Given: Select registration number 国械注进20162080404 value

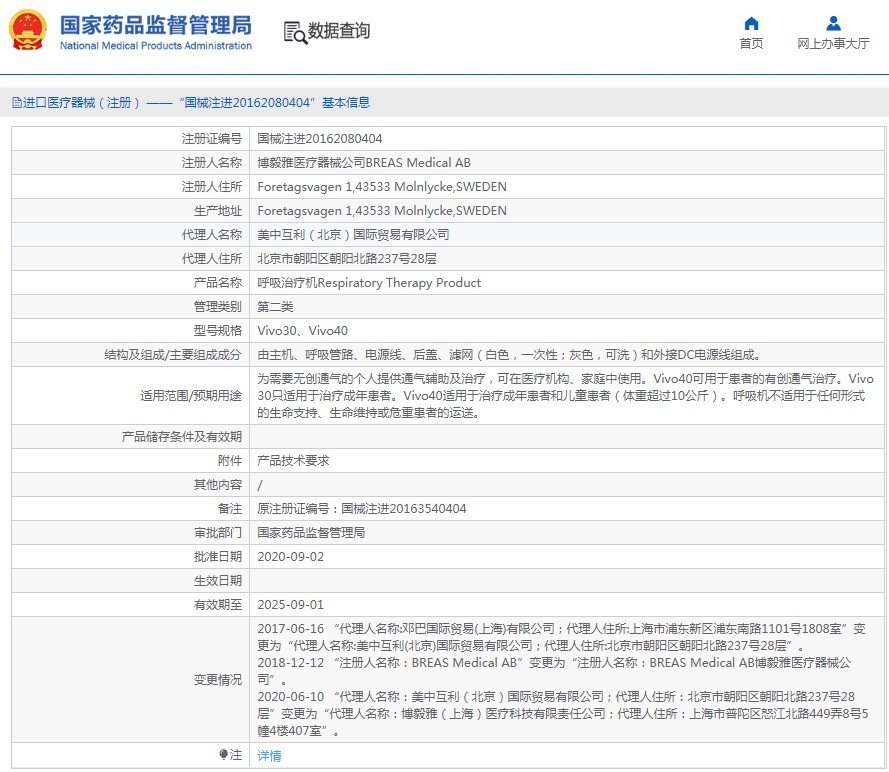Looking at the screenshot, I should click(320, 139).
